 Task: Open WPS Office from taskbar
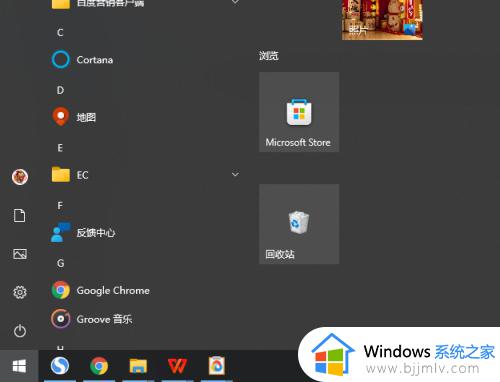tap(177, 366)
